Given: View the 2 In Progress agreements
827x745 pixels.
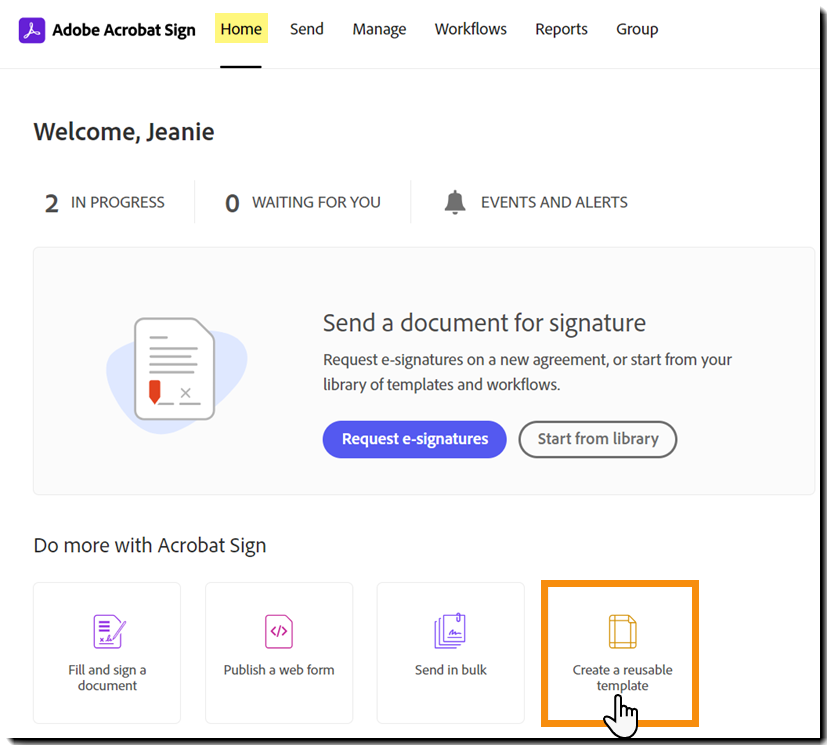Looking at the screenshot, I should 105,203.
